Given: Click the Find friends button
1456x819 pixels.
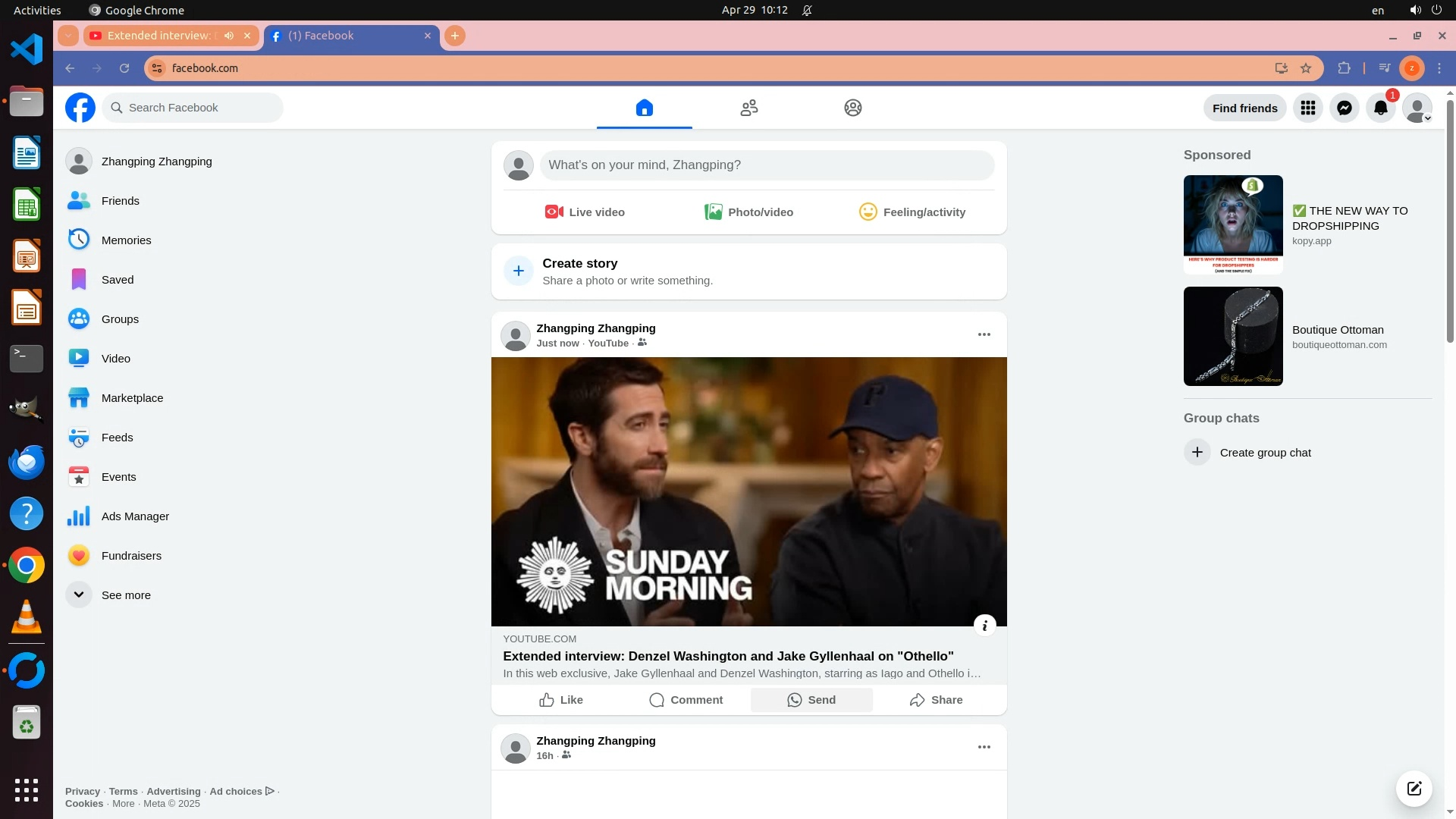Looking at the screenshot, I should coord(1244,108).
